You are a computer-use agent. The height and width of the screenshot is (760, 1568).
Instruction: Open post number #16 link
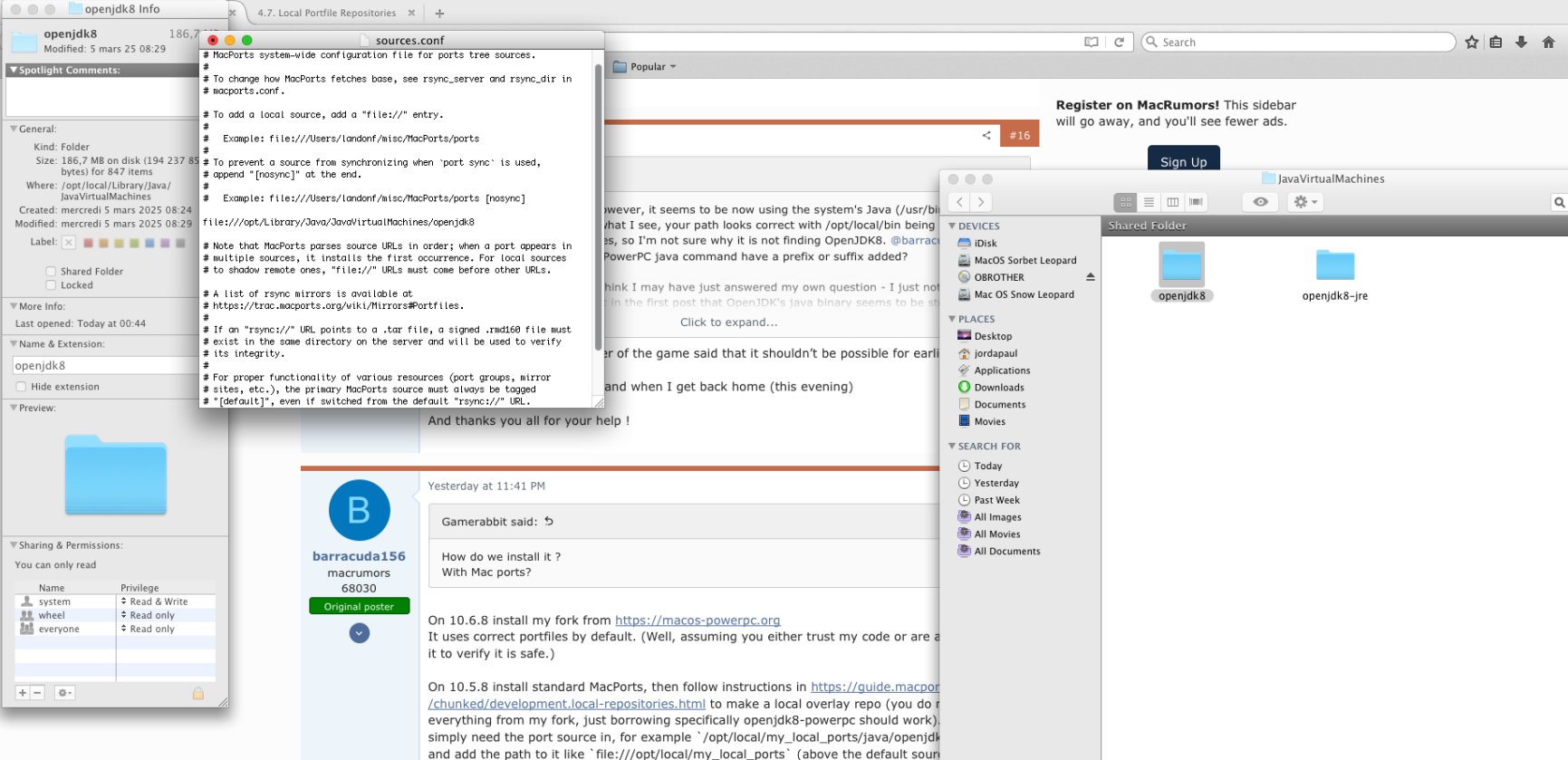coord(1020,136)
